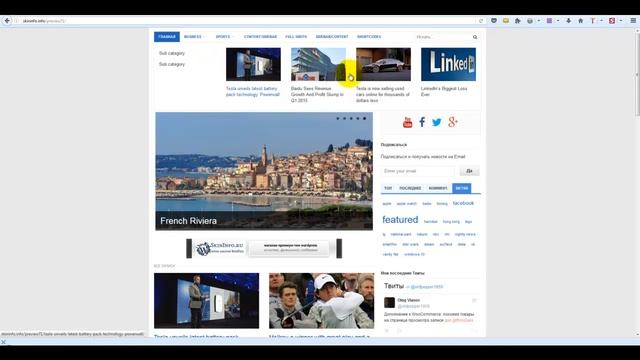Click the globe extension icon
Viewport: 640px width, 360px height.
[x=530, y=20]
